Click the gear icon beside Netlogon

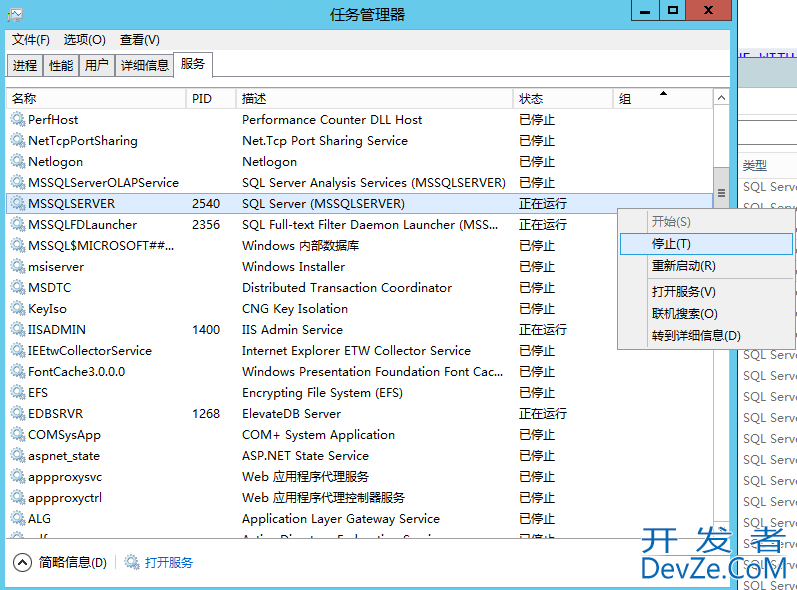[x=18, y=162]
